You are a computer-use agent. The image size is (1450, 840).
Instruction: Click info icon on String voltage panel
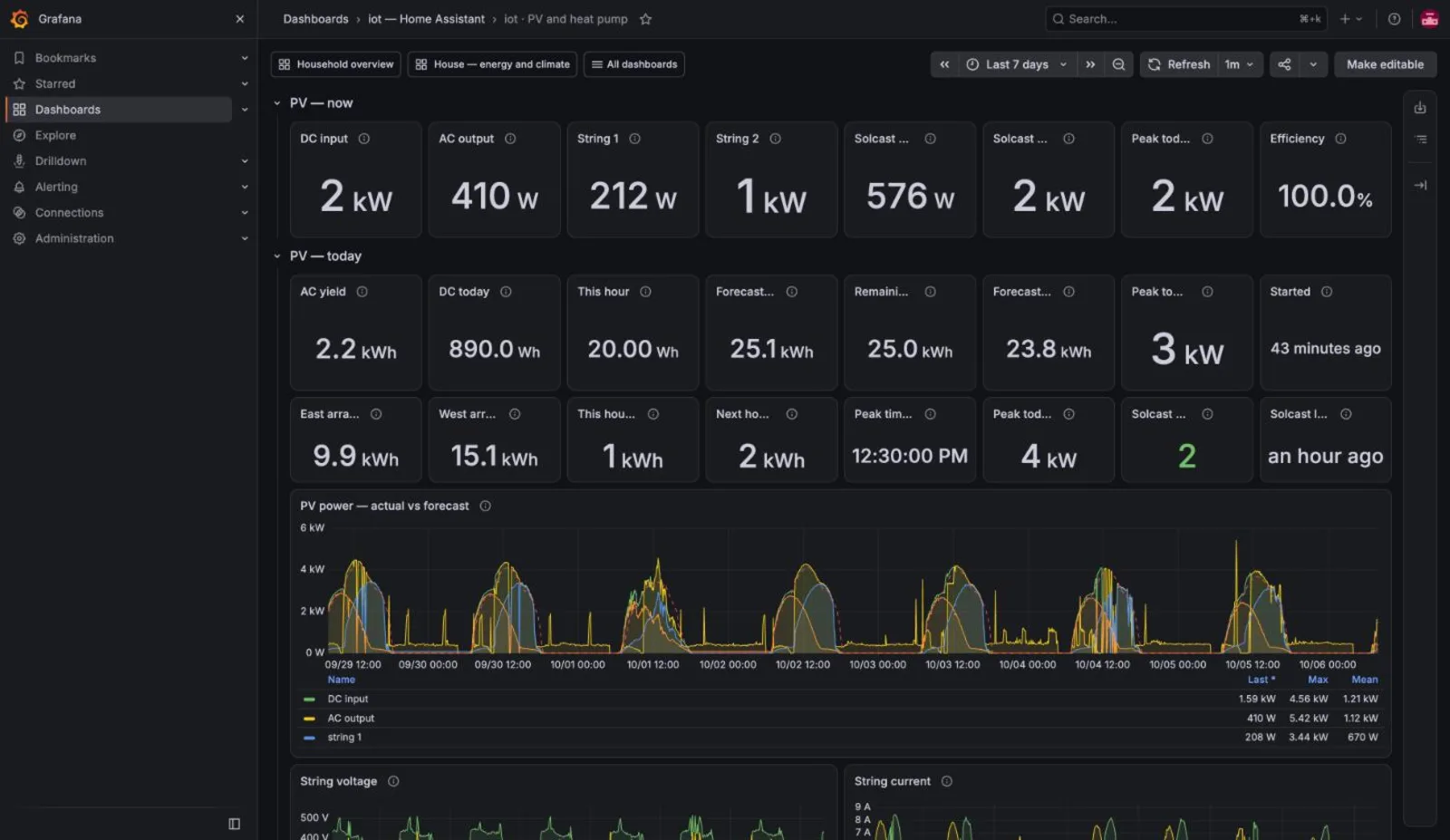(393, 781)
